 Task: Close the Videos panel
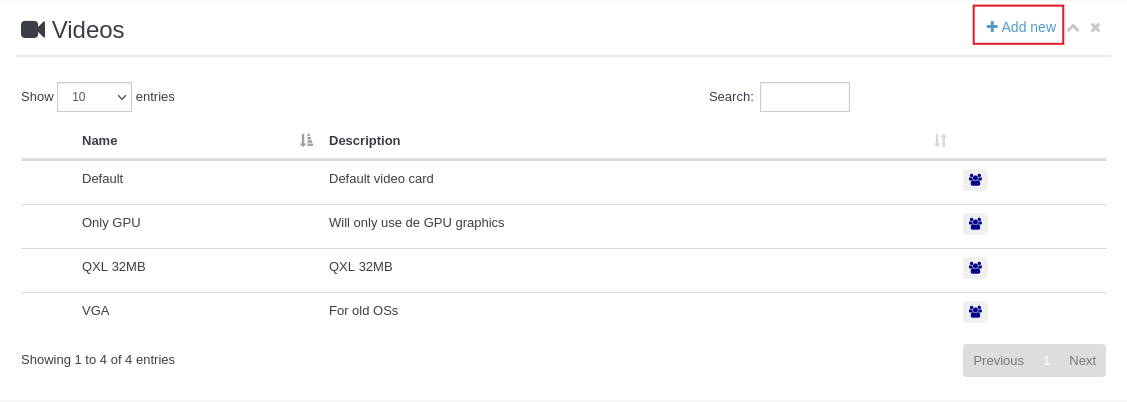(x=1095, y=28)
